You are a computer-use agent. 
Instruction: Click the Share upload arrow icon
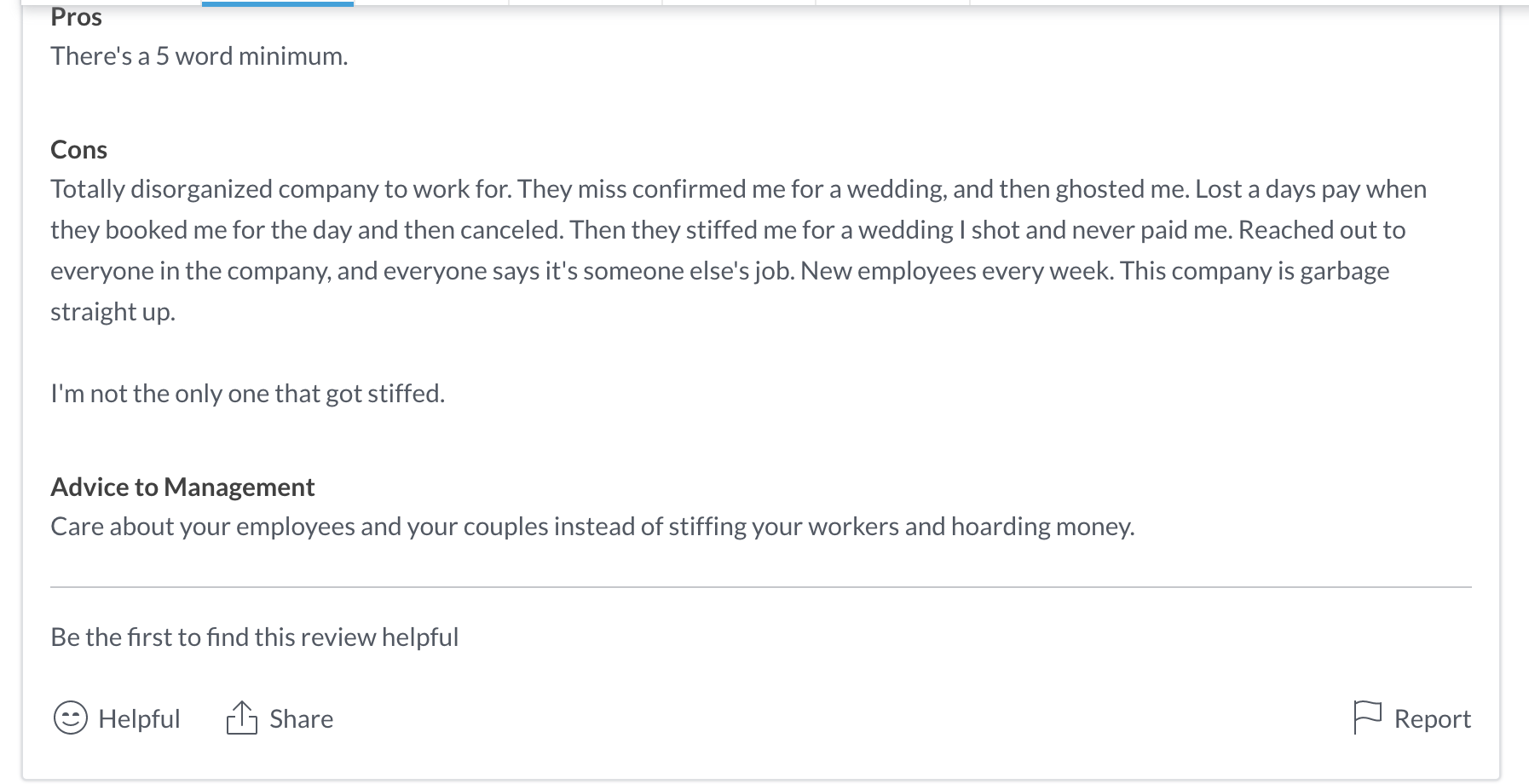[x=242, y=718]
